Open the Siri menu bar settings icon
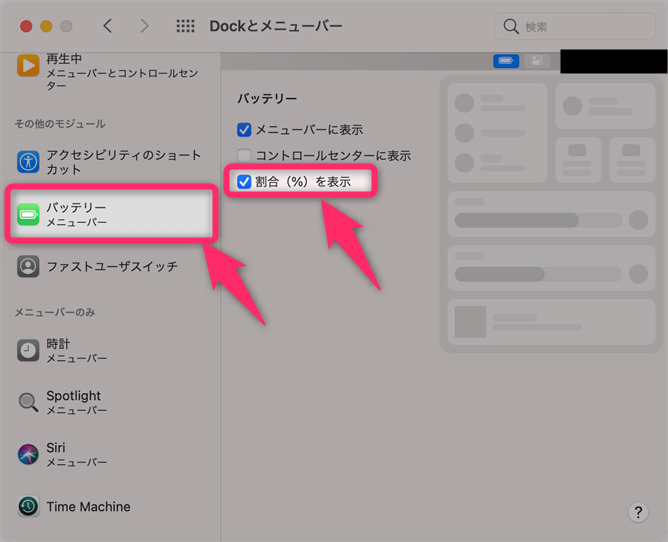Viewport: 668px width, 542px height. click(x=29, y=455)
